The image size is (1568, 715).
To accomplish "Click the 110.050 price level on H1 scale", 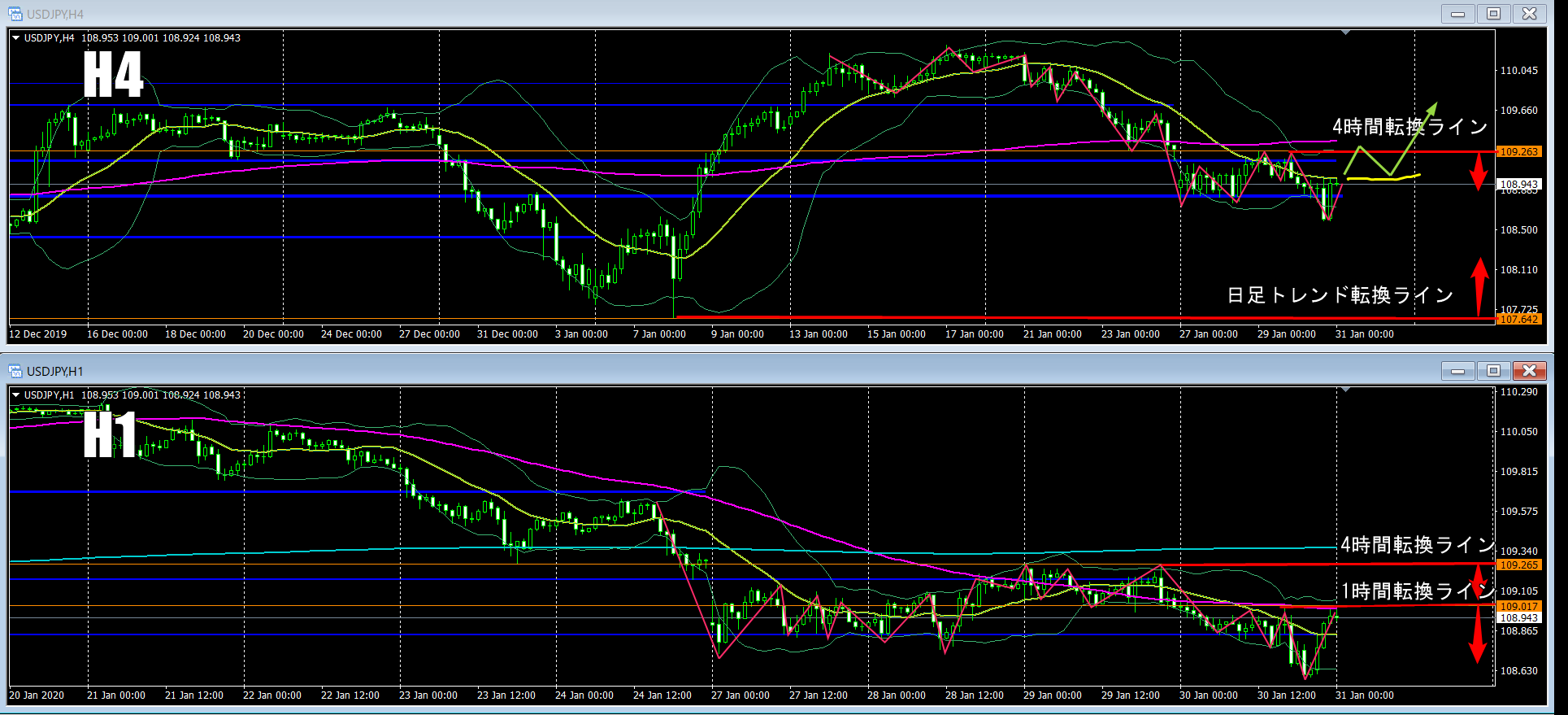I will 1518,432.
